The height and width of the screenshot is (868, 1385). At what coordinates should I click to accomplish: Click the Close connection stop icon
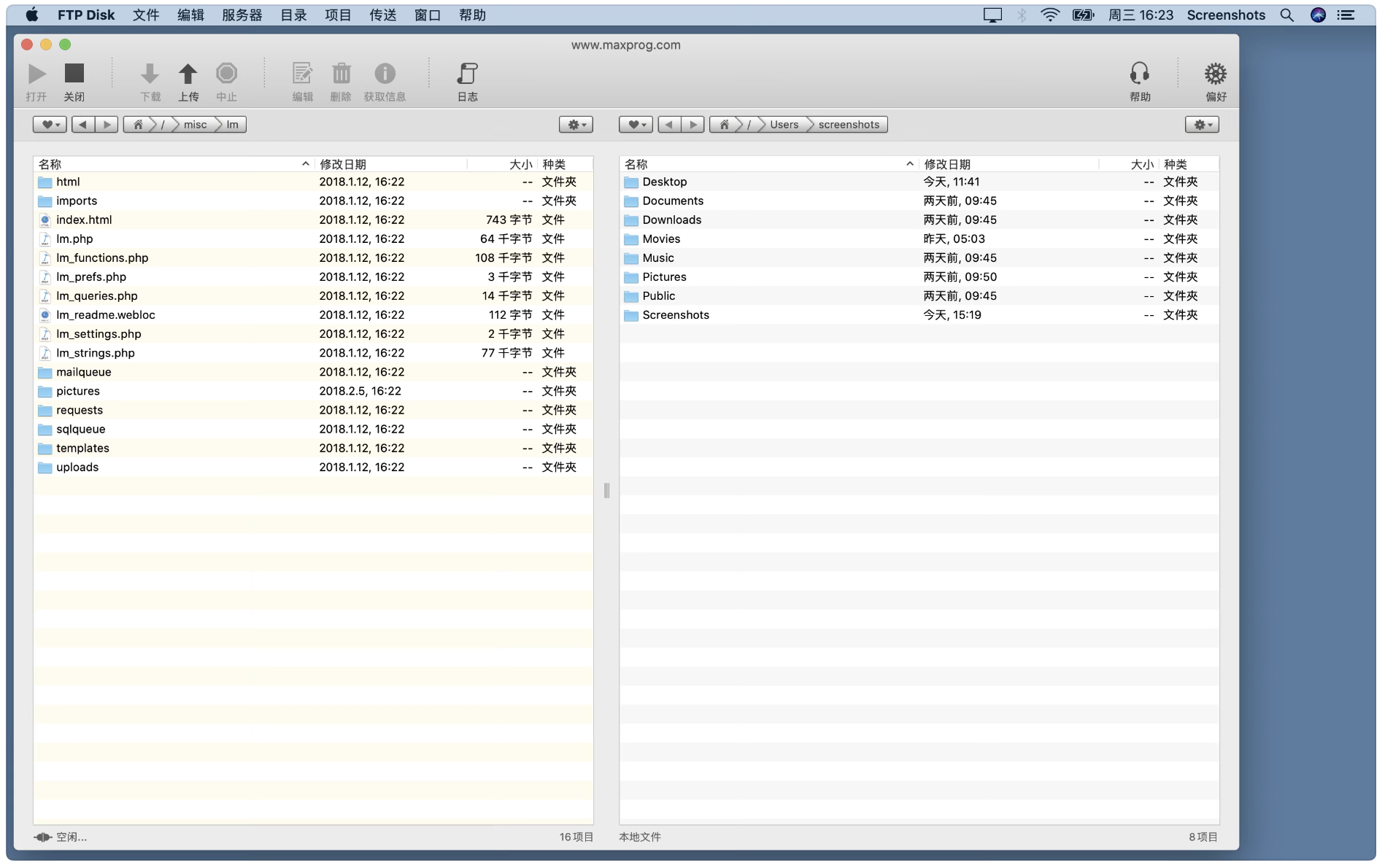click(74, 74)
